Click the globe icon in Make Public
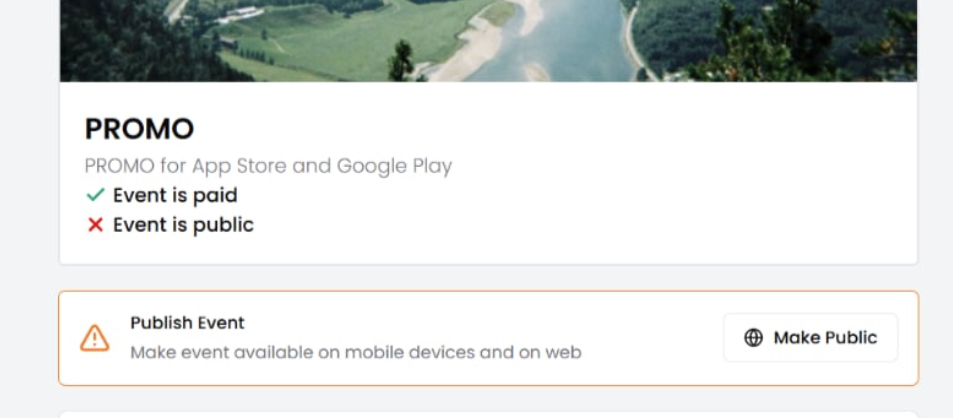953x418 pixels. click(754, 338)
